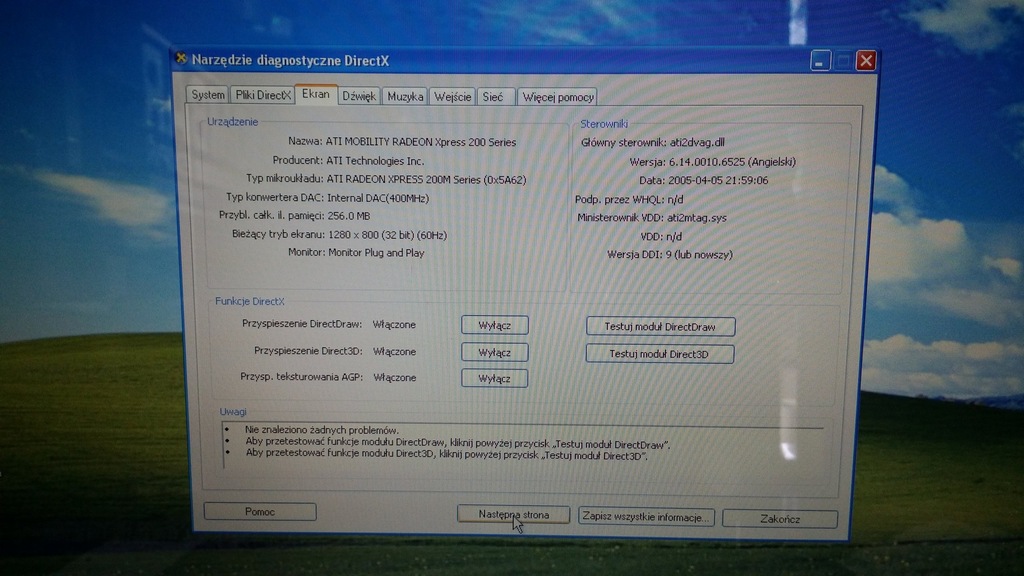Go to the Sieć tab
This screenshot has width=1024, height=576.
pyautogui.click(x=495, y=97)
